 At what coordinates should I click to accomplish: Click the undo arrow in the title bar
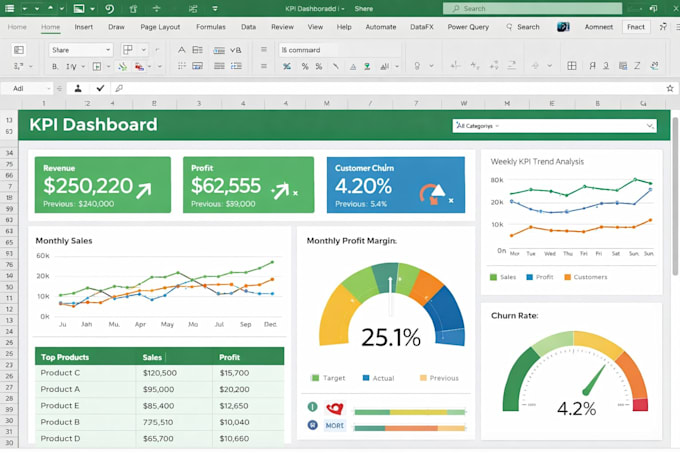coord(110,8)
